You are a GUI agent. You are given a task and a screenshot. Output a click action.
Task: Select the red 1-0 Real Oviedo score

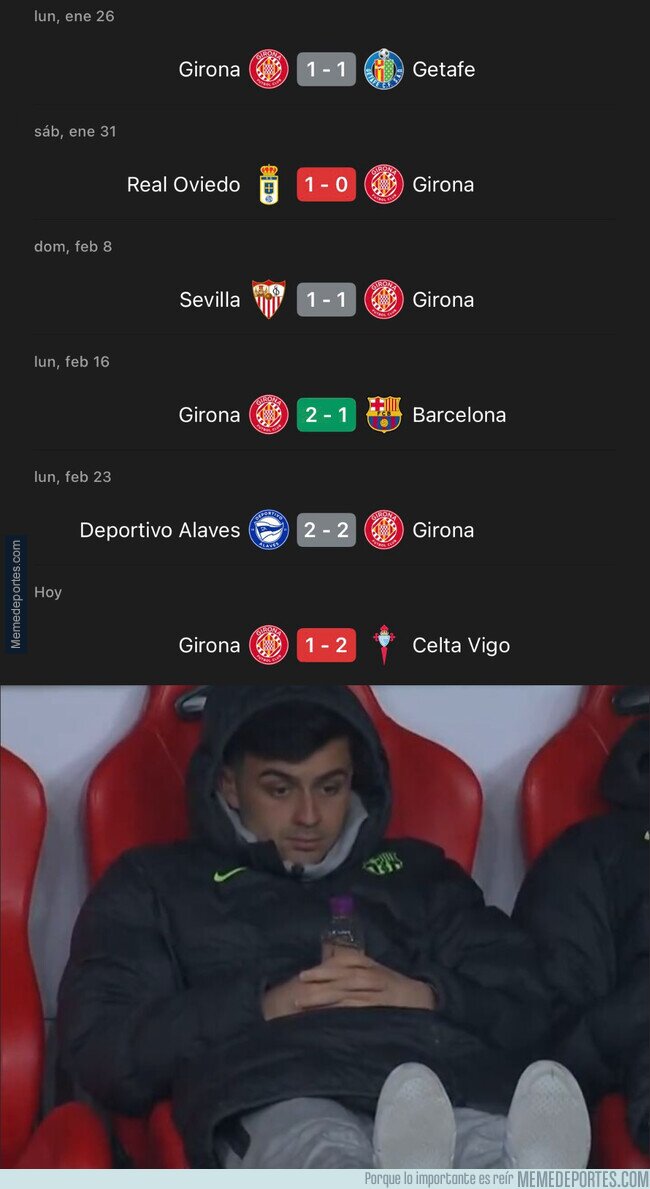[326, 184]
